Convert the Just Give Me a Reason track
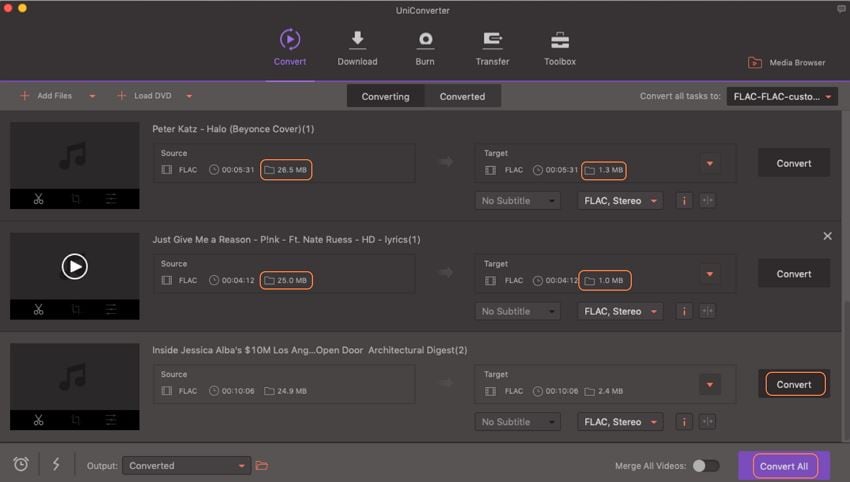Screen dimensions: 850x482 [x=794, y=274]
